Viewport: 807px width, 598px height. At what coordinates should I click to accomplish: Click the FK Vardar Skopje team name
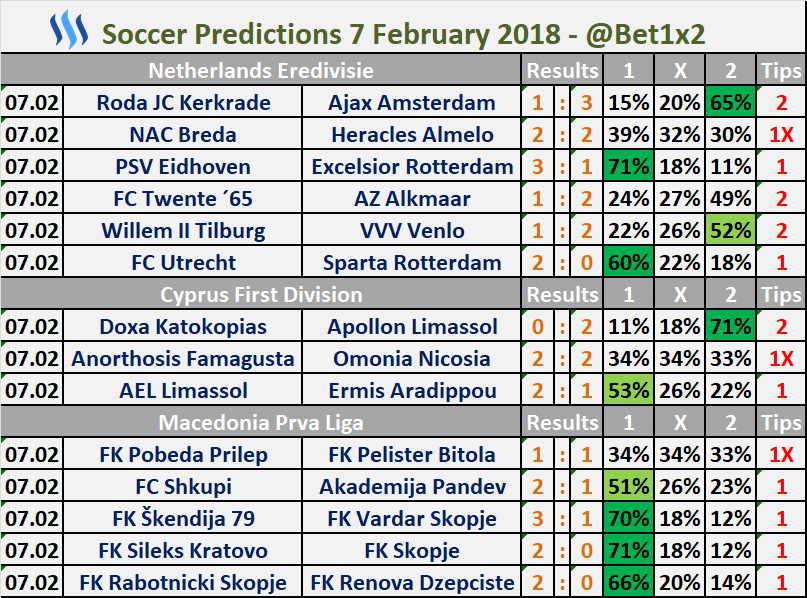tap(412, 519)
